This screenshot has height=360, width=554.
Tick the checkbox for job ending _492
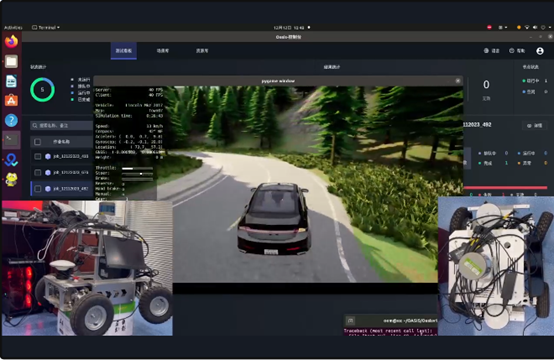37,189
